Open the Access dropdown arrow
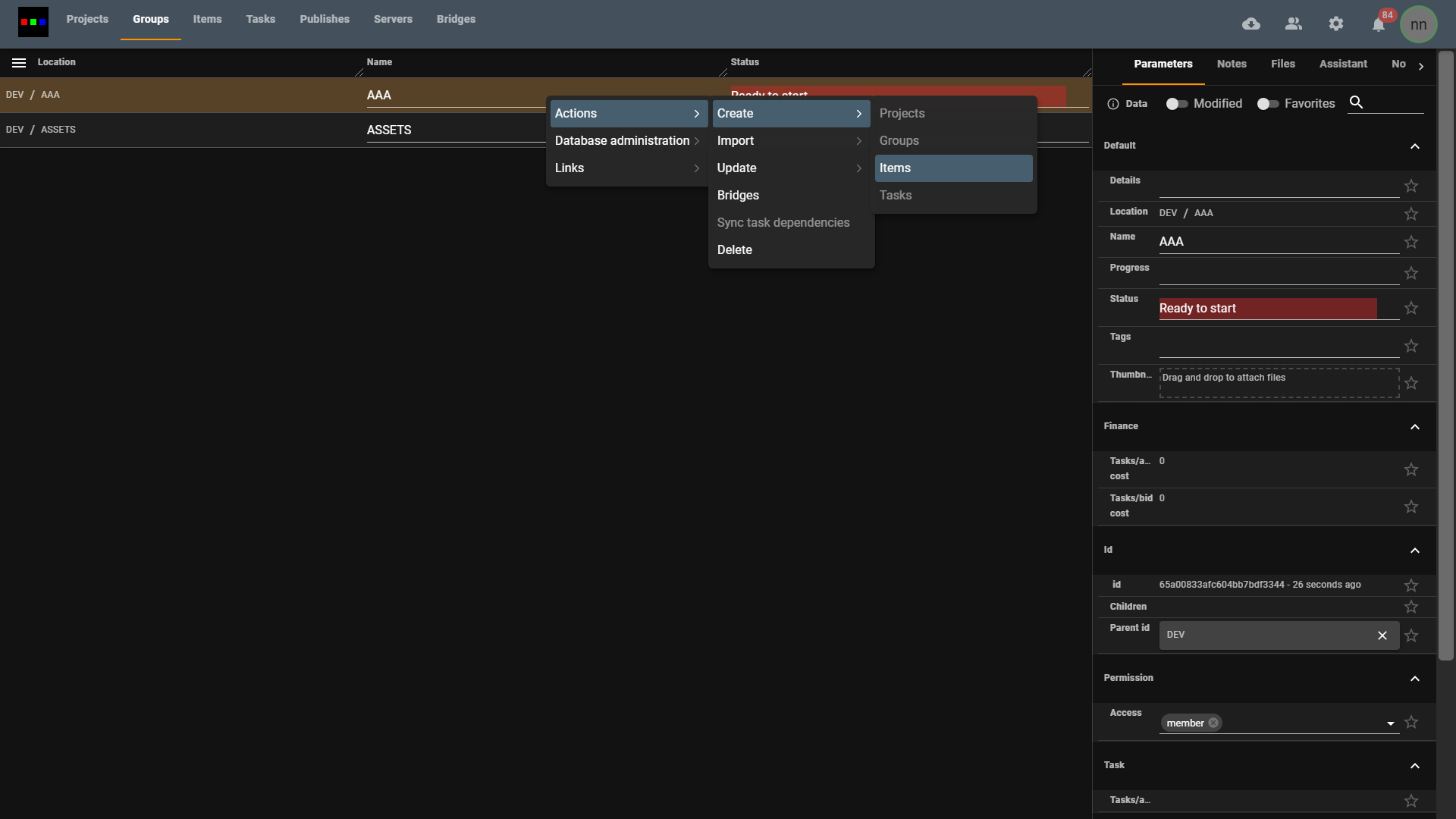This screenshot has width=1456, height=819. (1391, 723)
